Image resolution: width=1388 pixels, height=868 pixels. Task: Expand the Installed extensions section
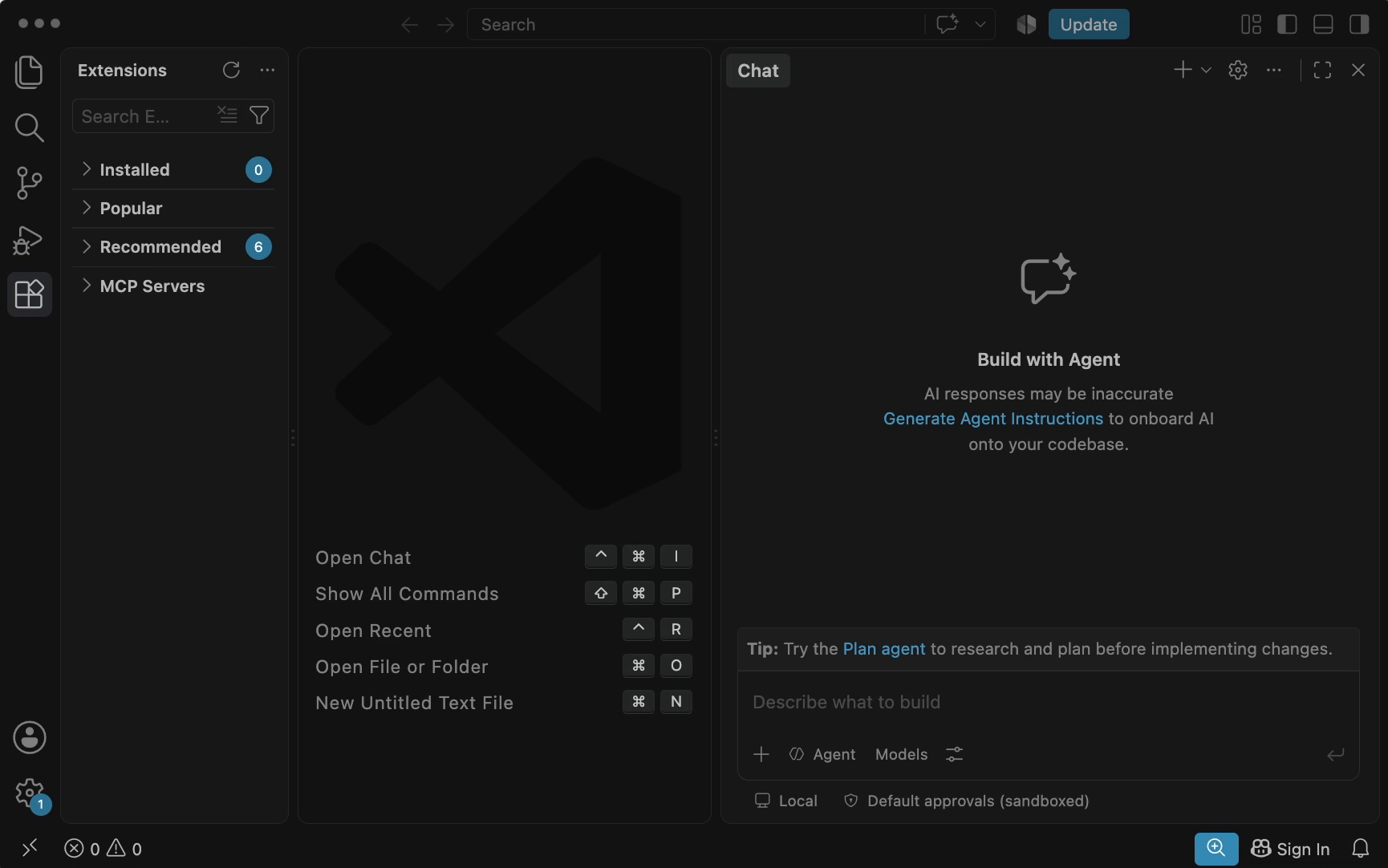tap(173, 169)
